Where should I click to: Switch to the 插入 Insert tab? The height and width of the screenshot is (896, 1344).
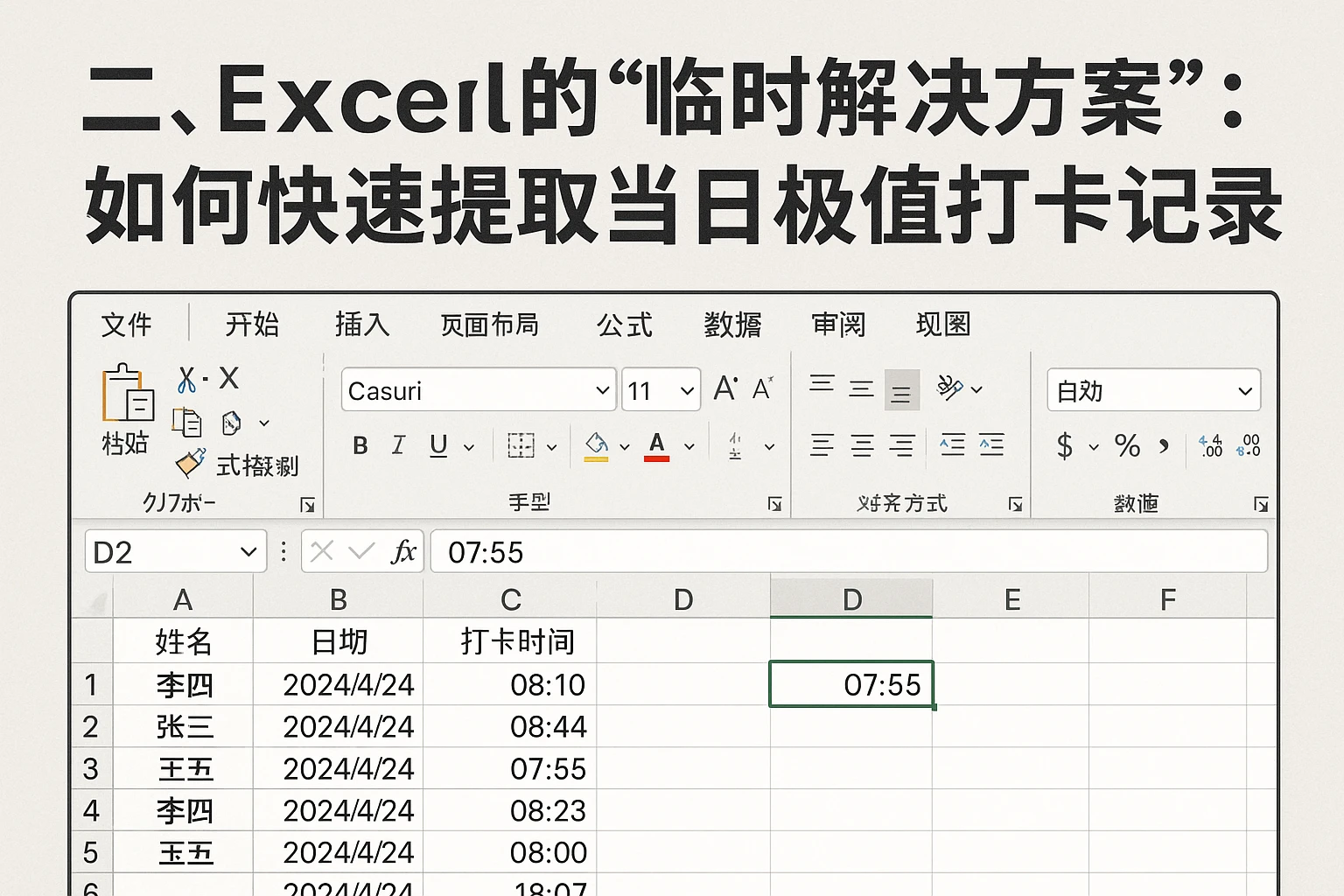pyautogui.click(x=362, y=325)
